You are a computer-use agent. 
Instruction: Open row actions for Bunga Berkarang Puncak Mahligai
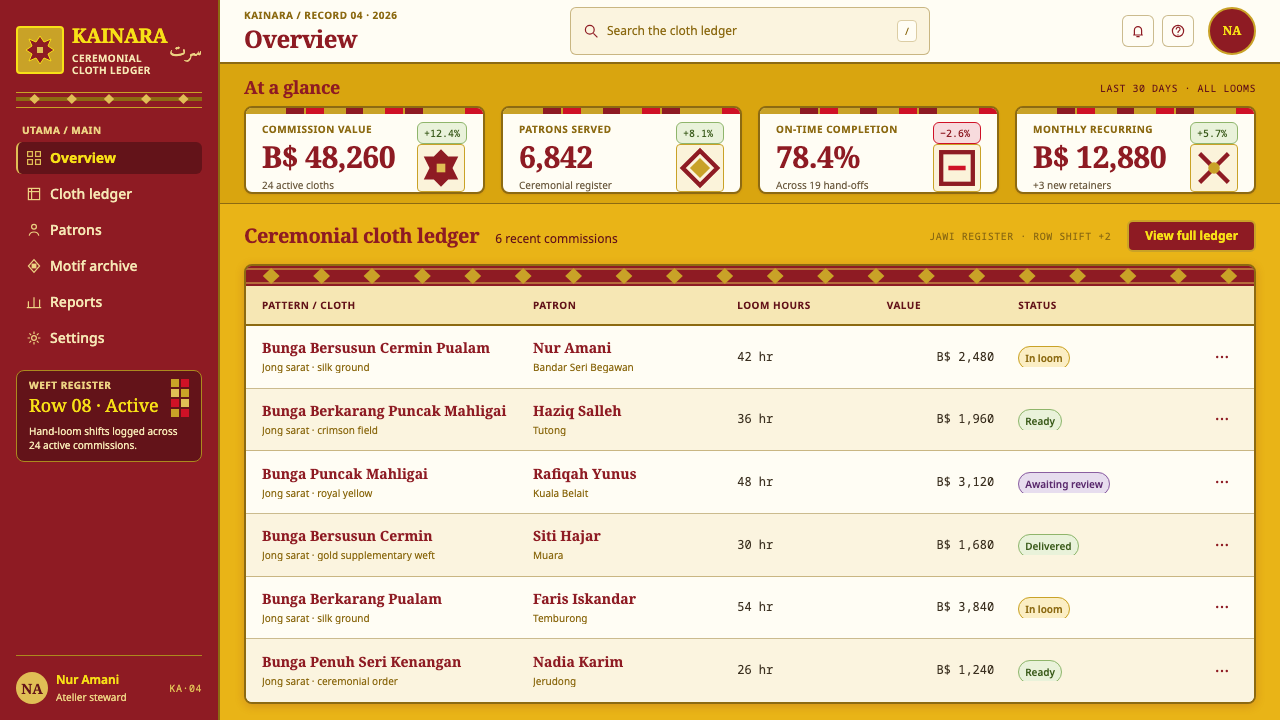(1222, 420)
